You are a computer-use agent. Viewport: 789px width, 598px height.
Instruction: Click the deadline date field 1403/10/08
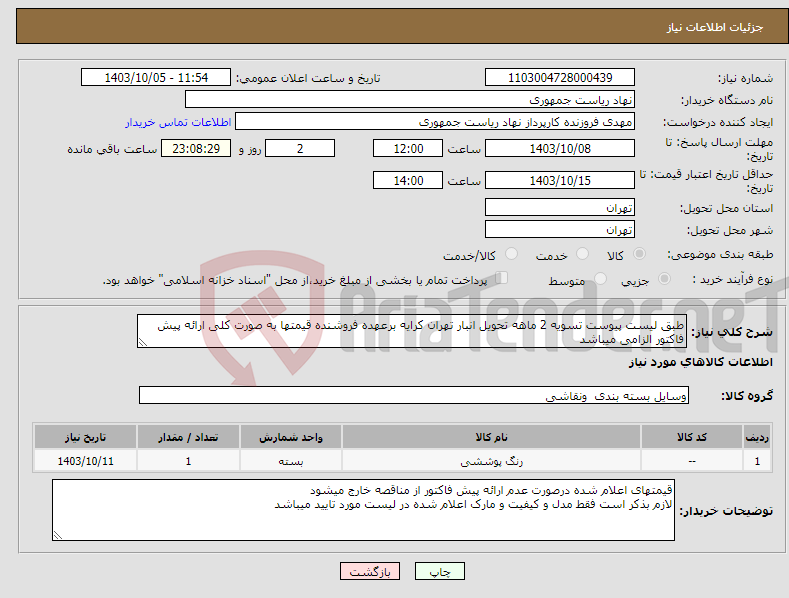pos(560,148)
